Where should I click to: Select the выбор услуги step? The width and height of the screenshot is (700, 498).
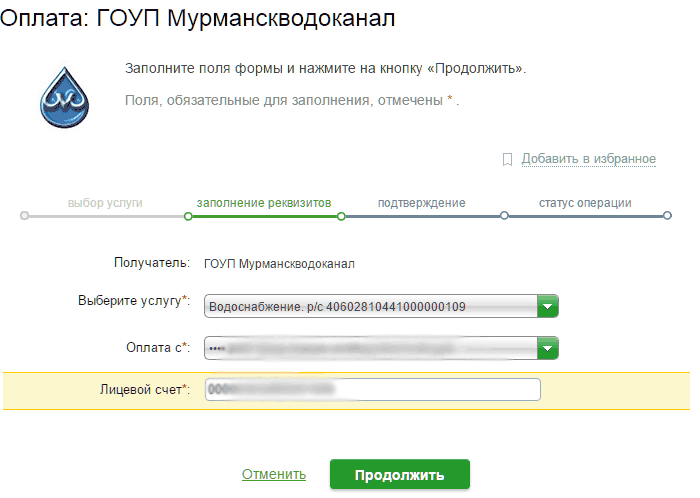(x=105, y=203)
